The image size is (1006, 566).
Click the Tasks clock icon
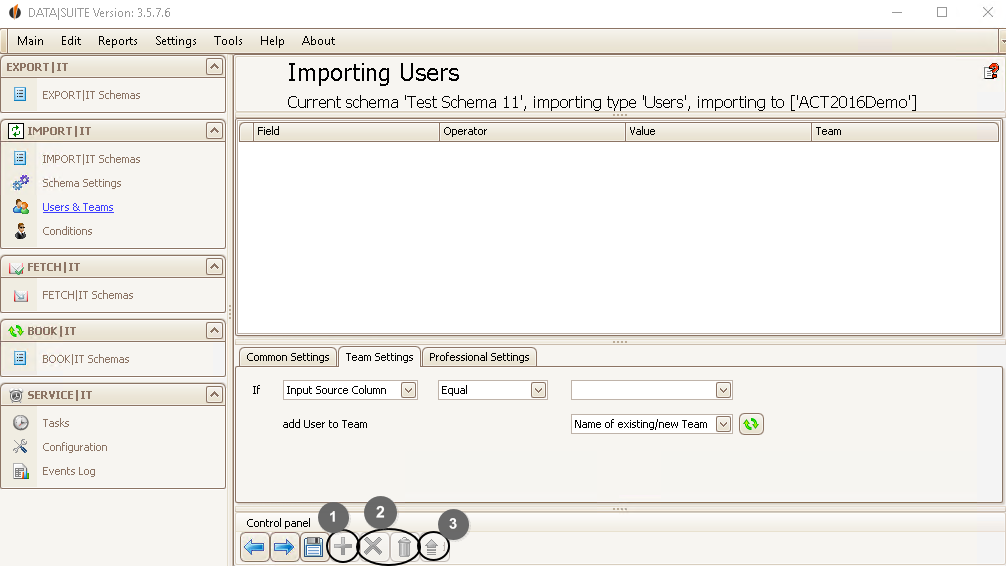tap(21, 422)
